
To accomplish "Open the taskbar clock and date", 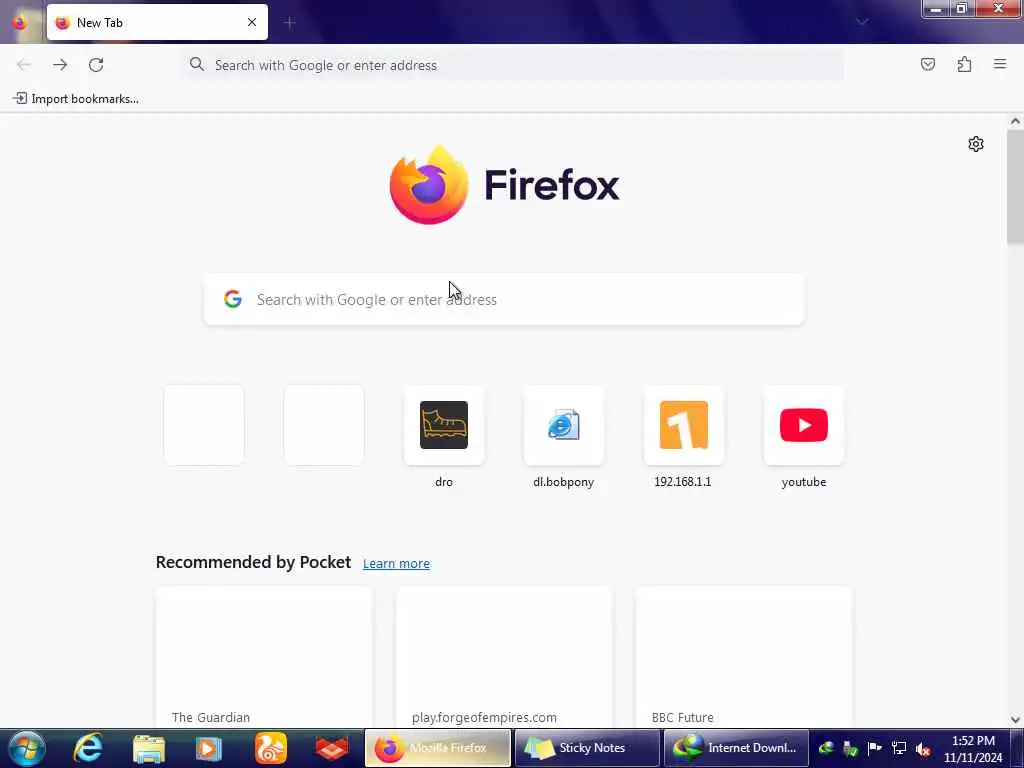I will point(973,749).
